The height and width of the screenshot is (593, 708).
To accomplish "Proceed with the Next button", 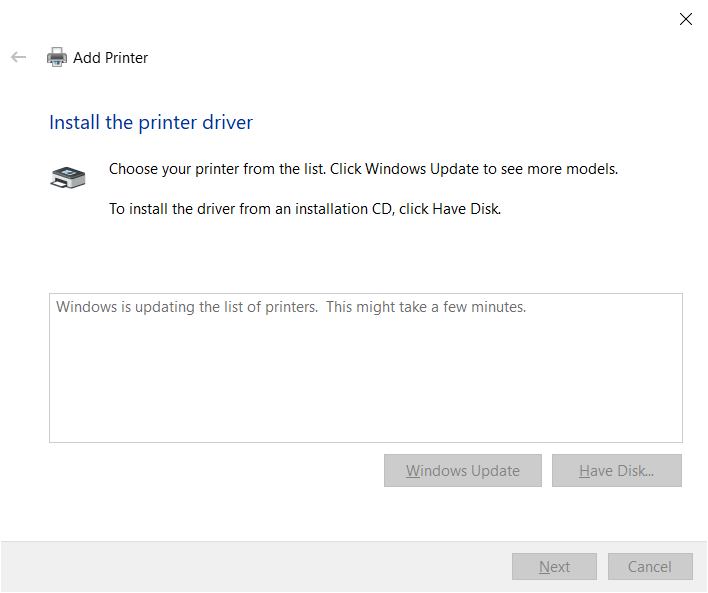I will point(554,566).
